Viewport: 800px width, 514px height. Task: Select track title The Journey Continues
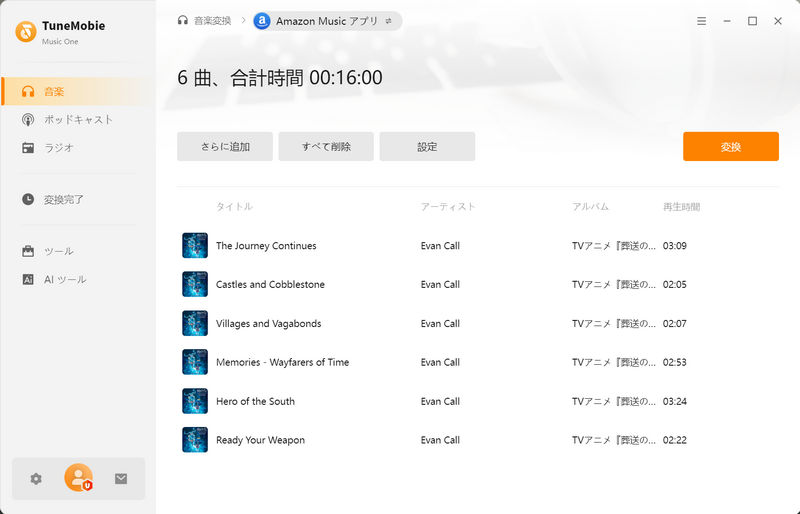pos(266,246)
